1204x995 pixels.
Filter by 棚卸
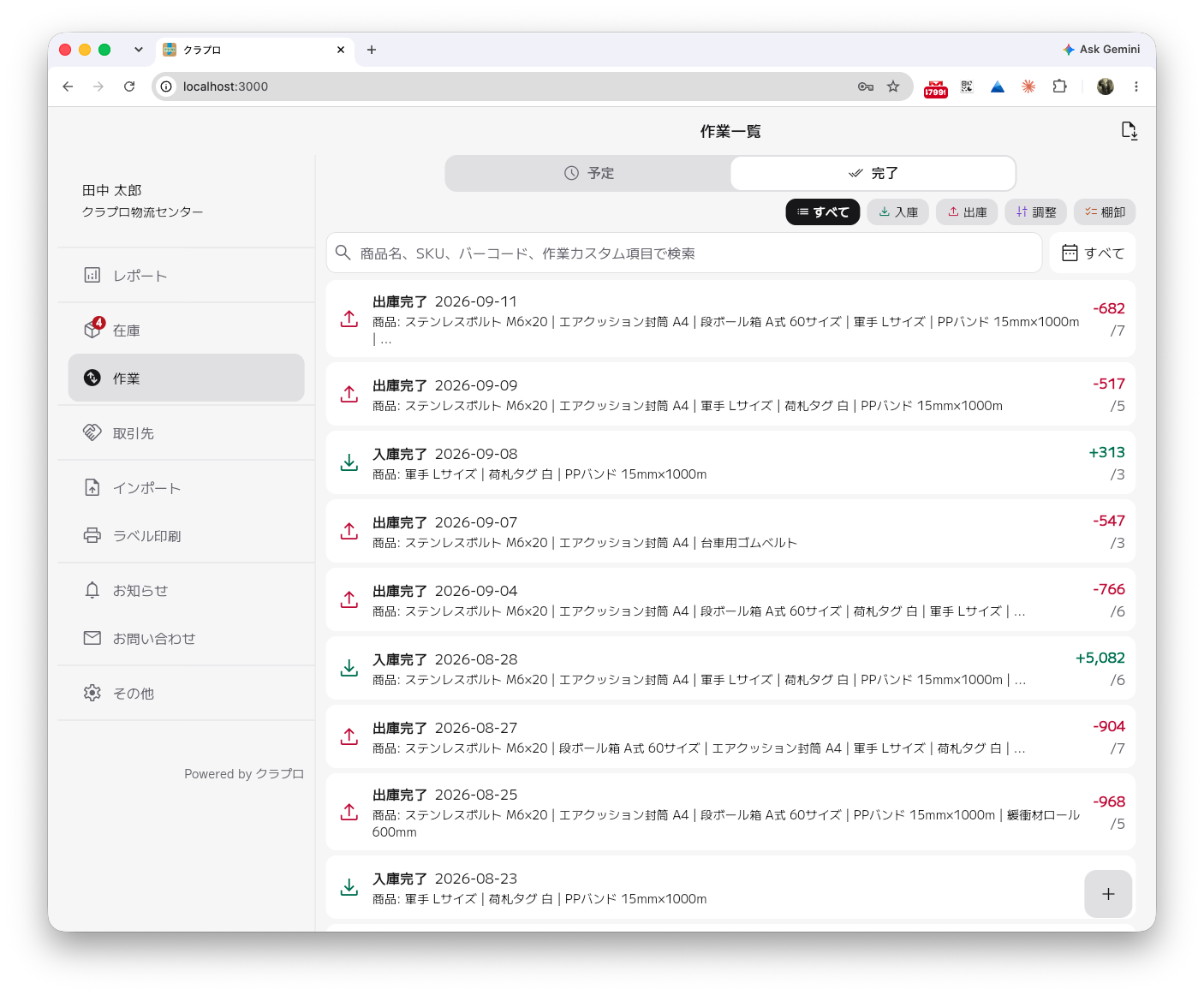click(x=1105, y=212)
